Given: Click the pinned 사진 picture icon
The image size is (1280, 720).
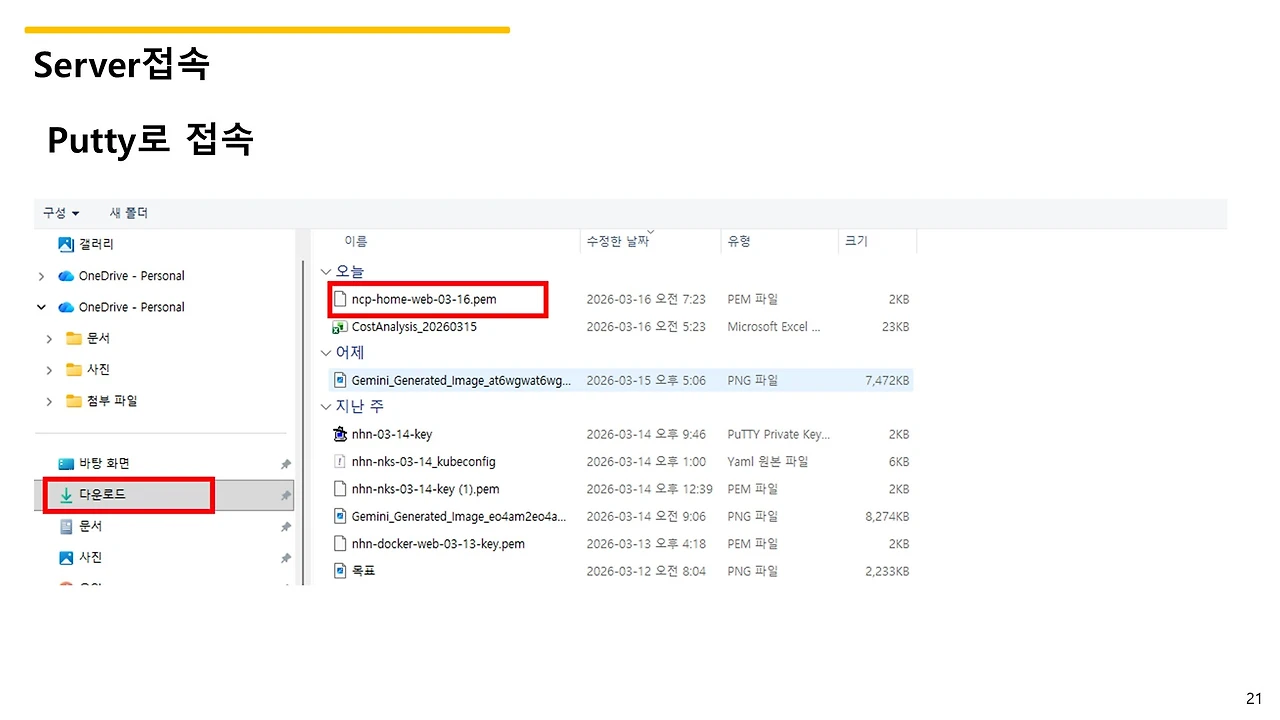Looking at the screenshot, I should [66, 557].
